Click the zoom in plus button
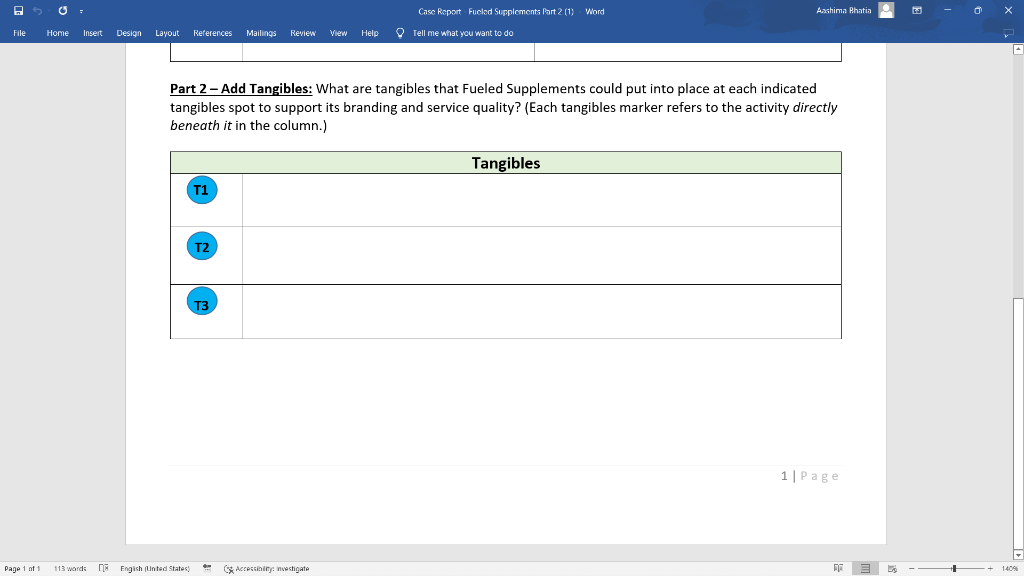Screen dimensions: 1024x576 (990, 569)
